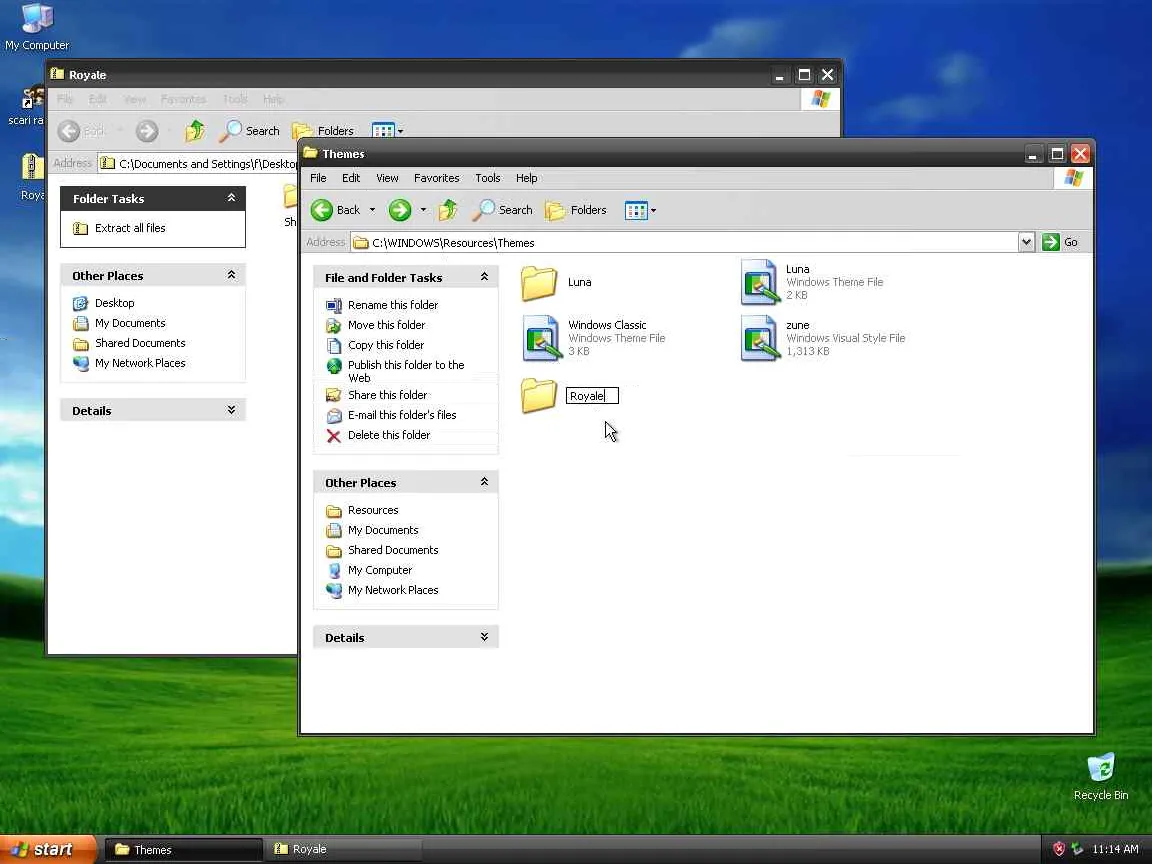Open Shared Documents in Themes Other Places

click(x=393, y=550)
